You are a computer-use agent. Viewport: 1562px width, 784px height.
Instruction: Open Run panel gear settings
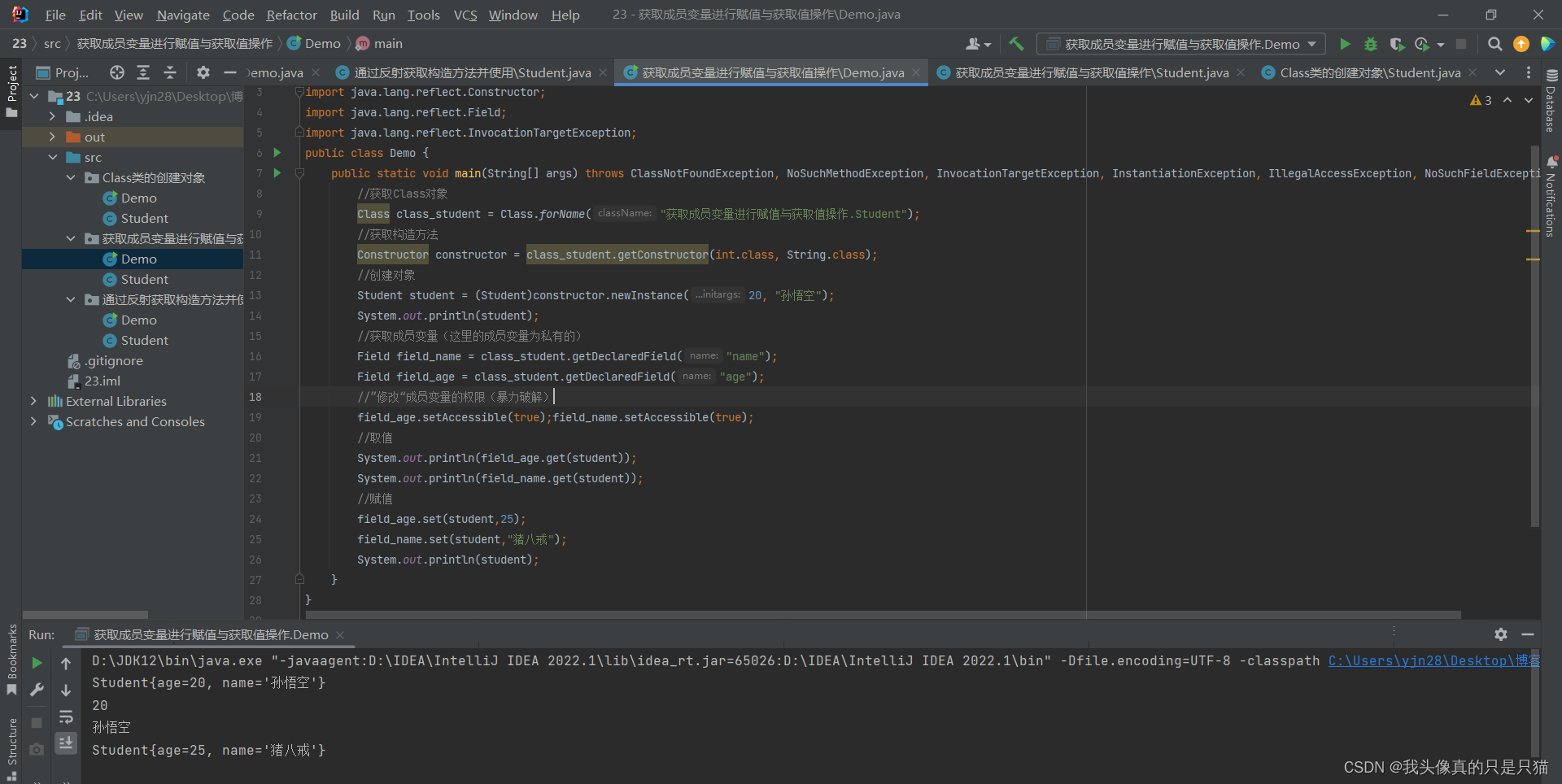[1501, 634]
